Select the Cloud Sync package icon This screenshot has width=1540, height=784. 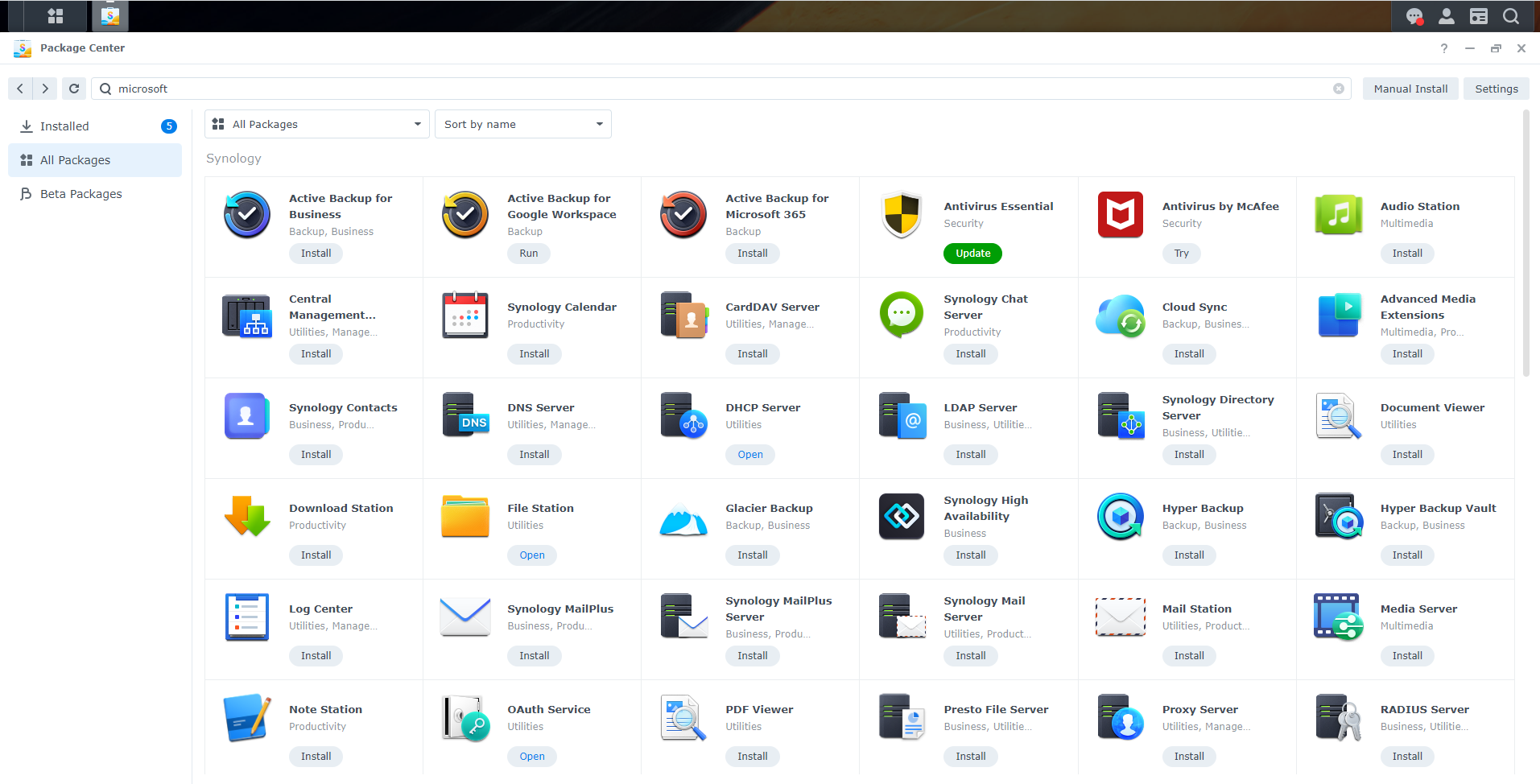1120,316
